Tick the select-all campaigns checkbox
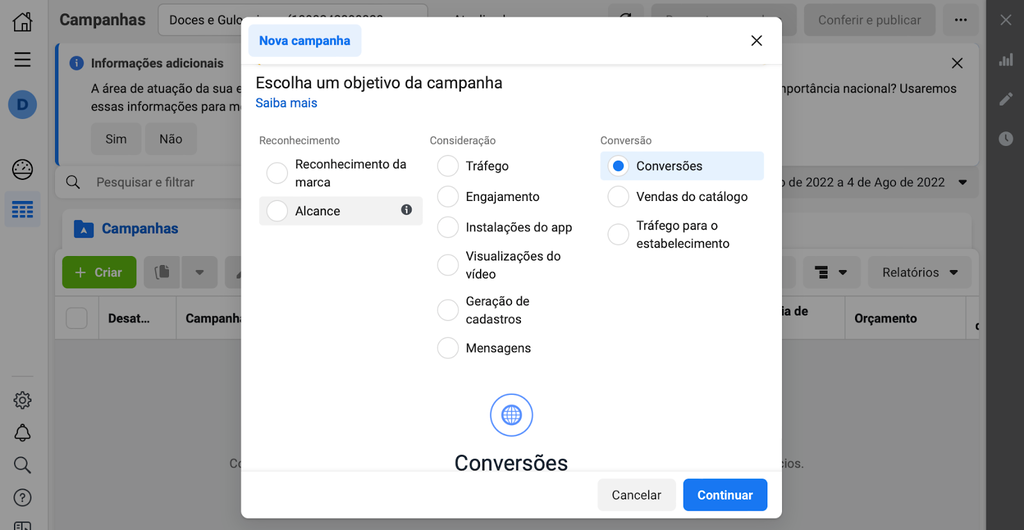Screen dimensions: 1024x530 [76, 319]
